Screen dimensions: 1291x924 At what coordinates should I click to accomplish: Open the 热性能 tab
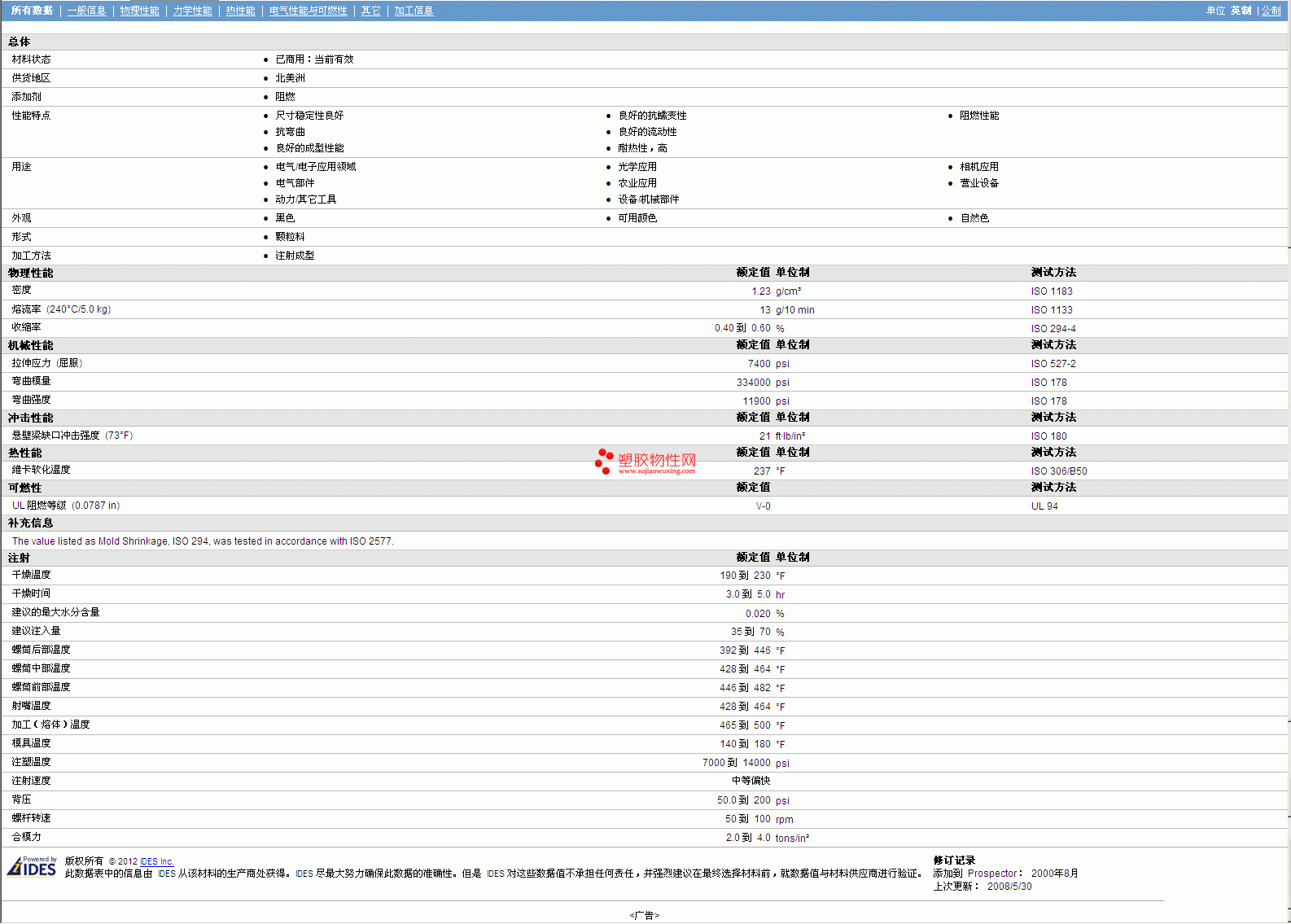(x=240, y=11)
